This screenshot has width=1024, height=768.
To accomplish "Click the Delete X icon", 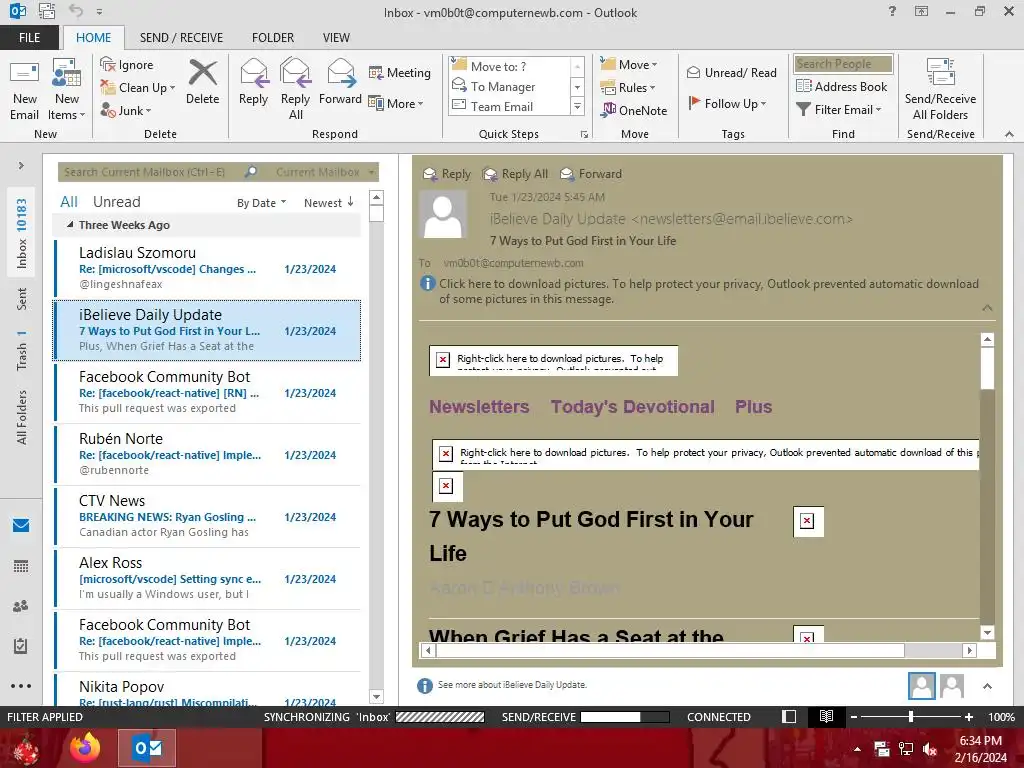I will 202,72.
